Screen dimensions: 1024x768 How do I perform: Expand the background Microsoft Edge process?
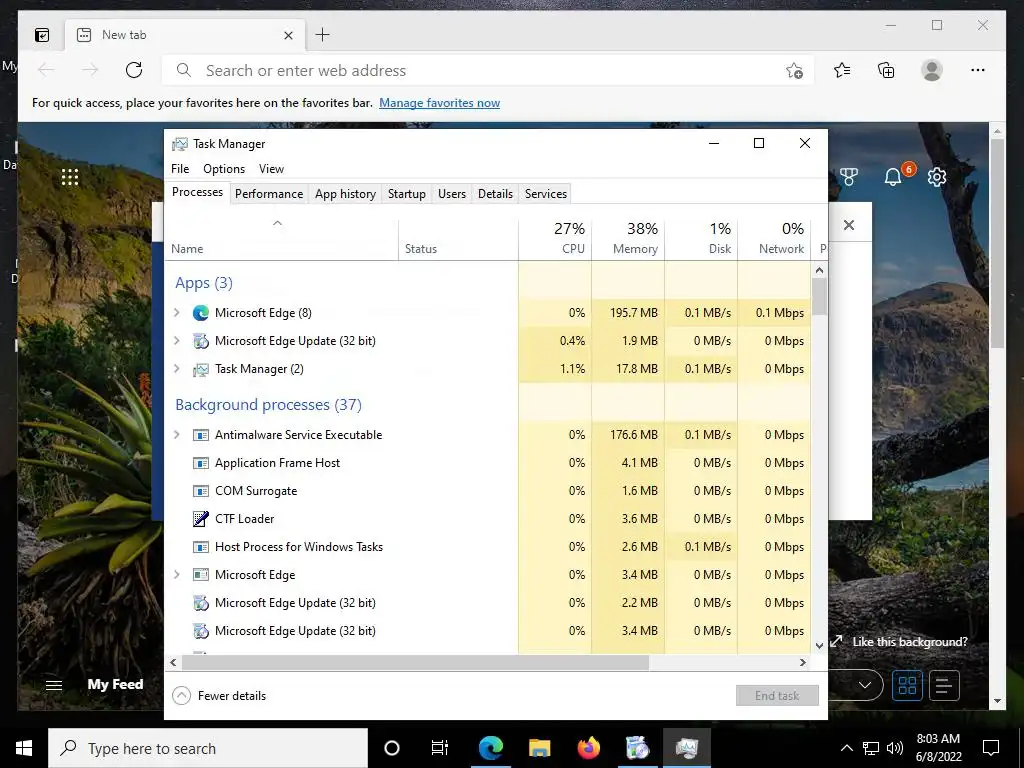pyautogui.click(x=176, y=575)
